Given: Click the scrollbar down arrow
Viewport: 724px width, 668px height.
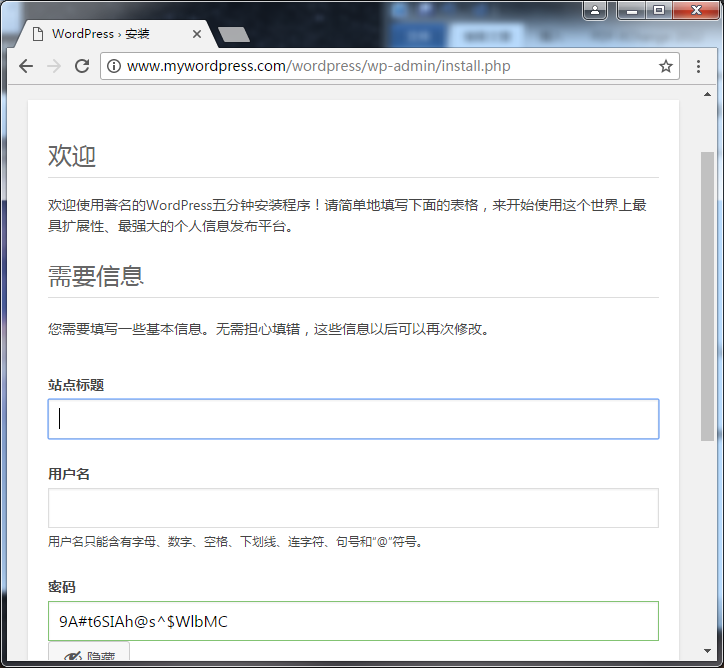Looking at the screenshot, I should [x=707, y=651].
